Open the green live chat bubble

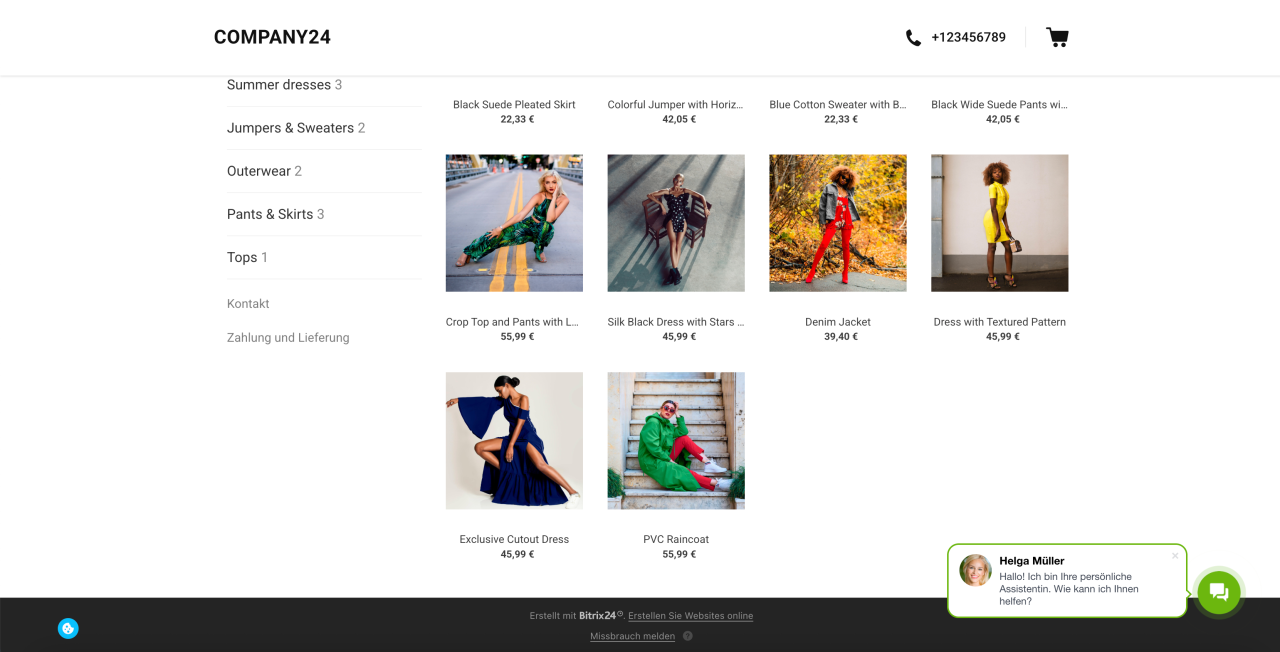click(1218, 592)
